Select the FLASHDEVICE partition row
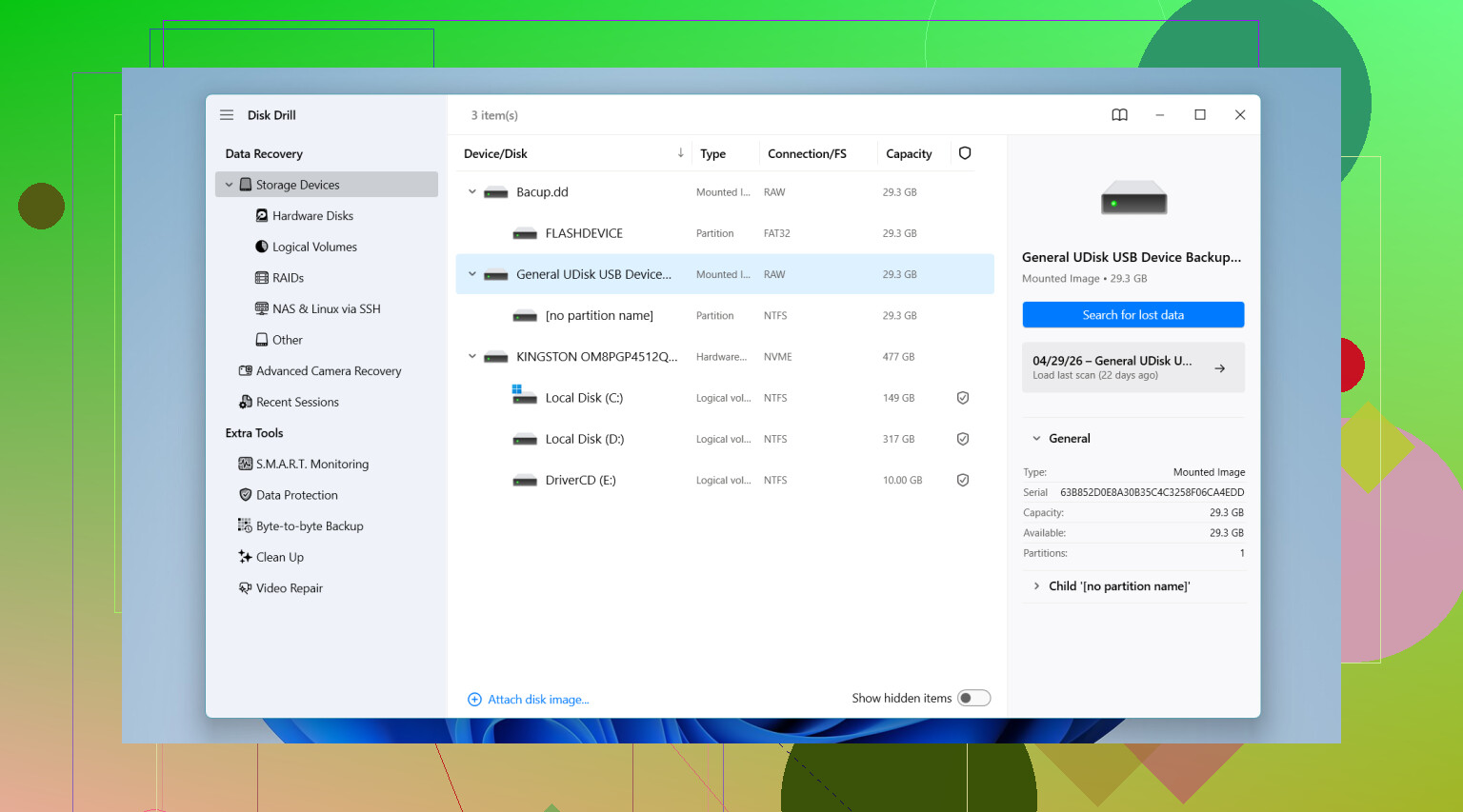This screenshot has height=812, width=1463. coord(725,233)
